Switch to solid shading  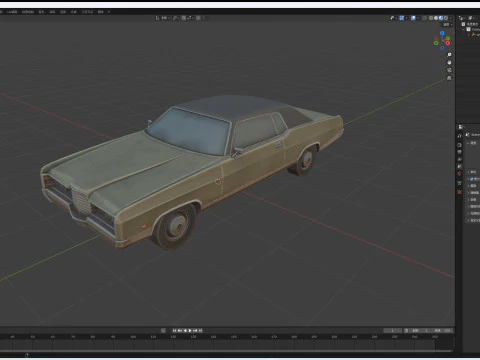tap(436, 18)
